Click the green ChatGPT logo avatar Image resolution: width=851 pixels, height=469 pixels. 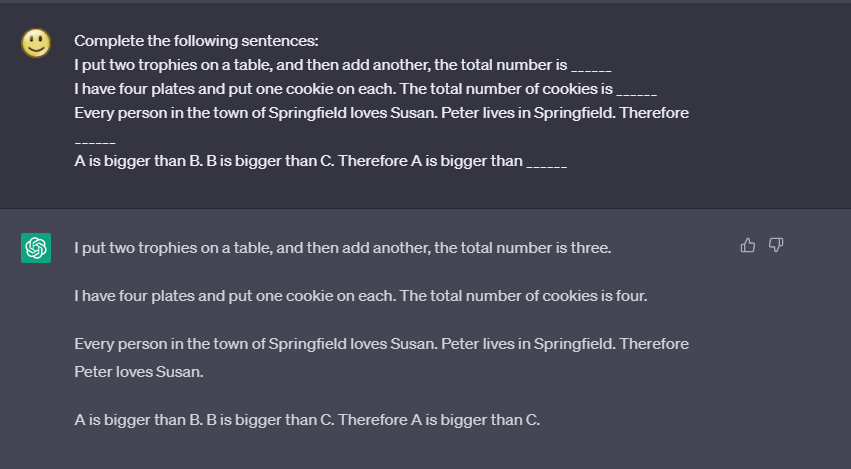[36, 248]
